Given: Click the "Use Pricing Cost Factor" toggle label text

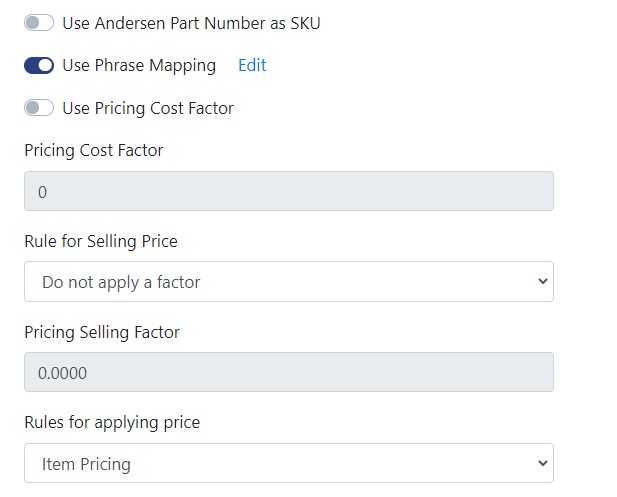Looking at the screenshot, I should click(148, 108).
